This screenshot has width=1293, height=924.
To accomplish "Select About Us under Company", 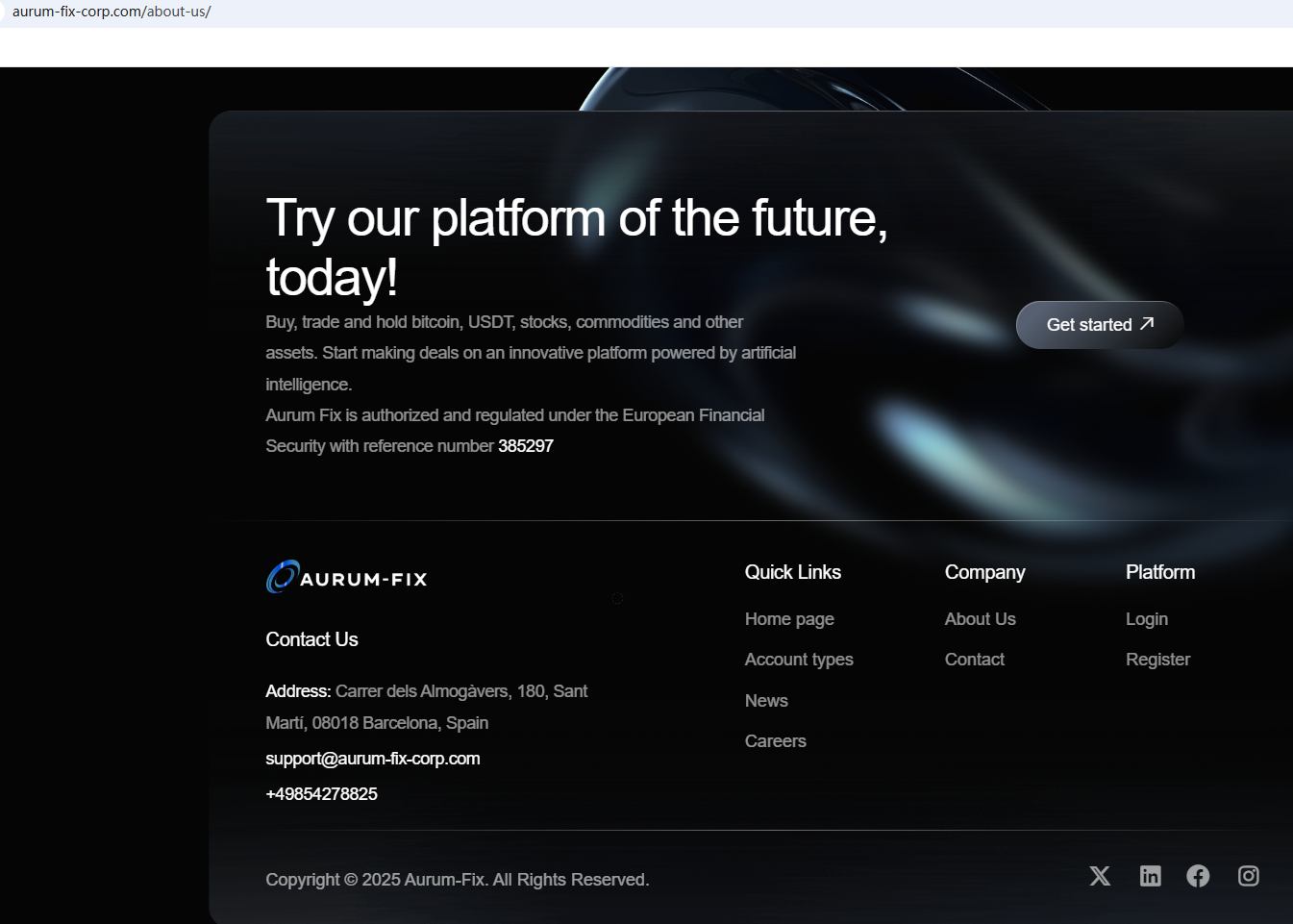I will [980, 619].
